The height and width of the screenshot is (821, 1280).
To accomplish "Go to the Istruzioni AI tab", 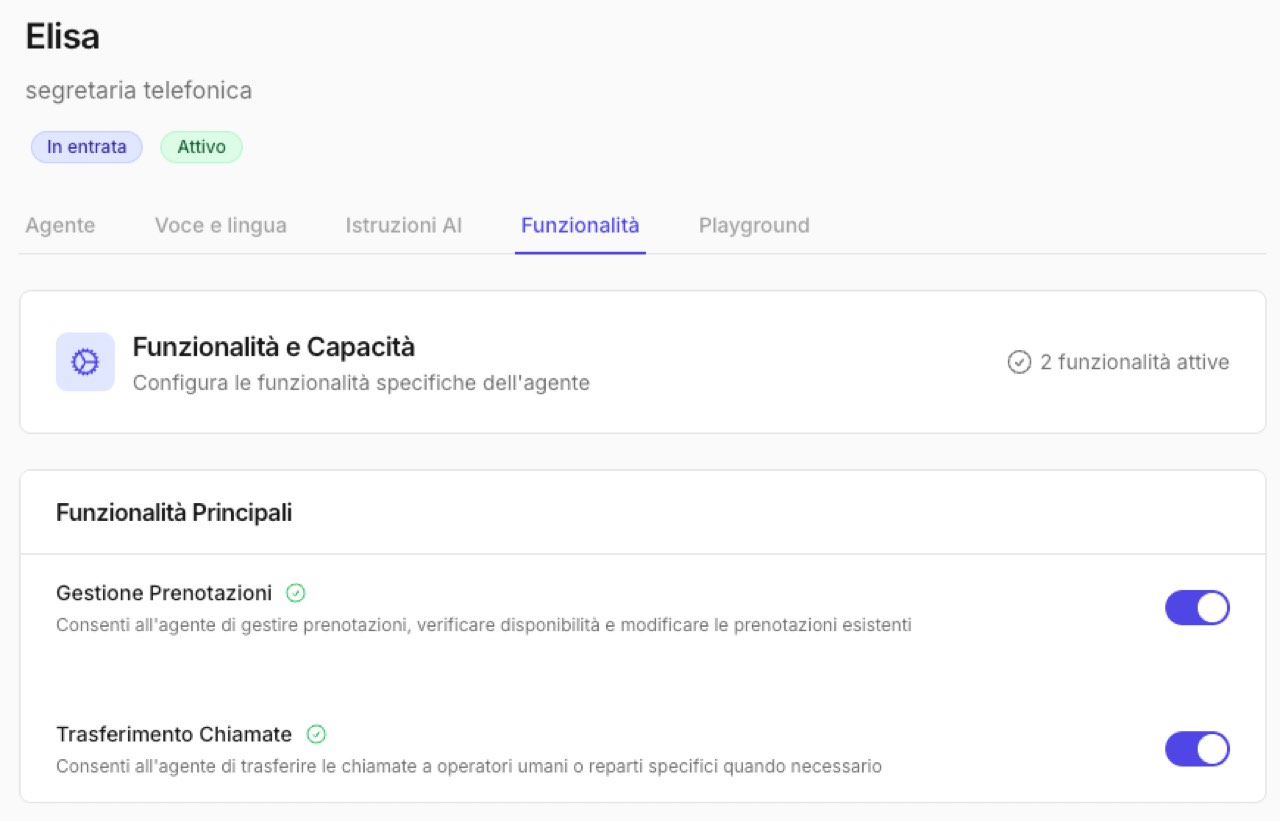I will (403, 225).
